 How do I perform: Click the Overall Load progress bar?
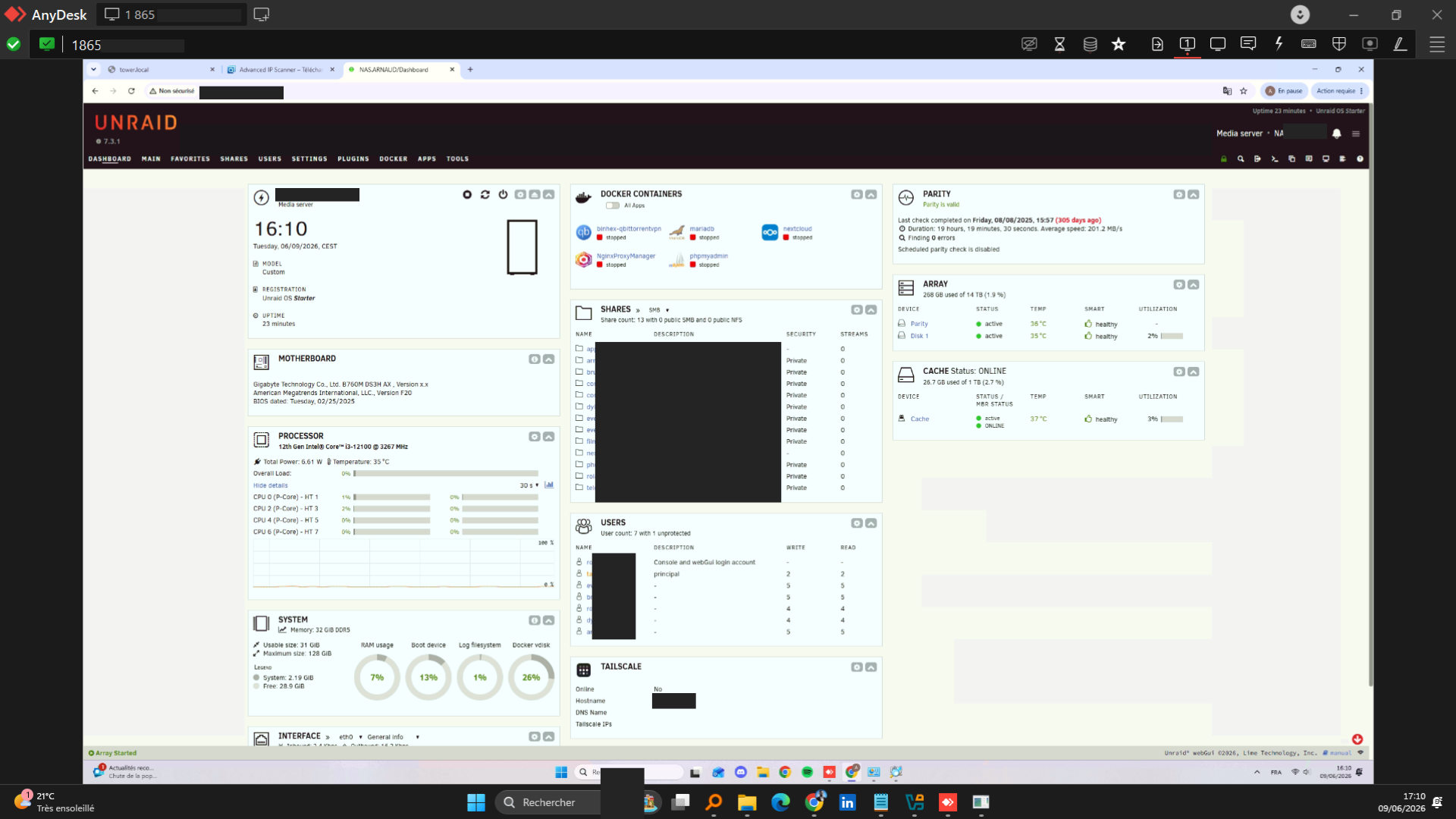coord(446,474)
